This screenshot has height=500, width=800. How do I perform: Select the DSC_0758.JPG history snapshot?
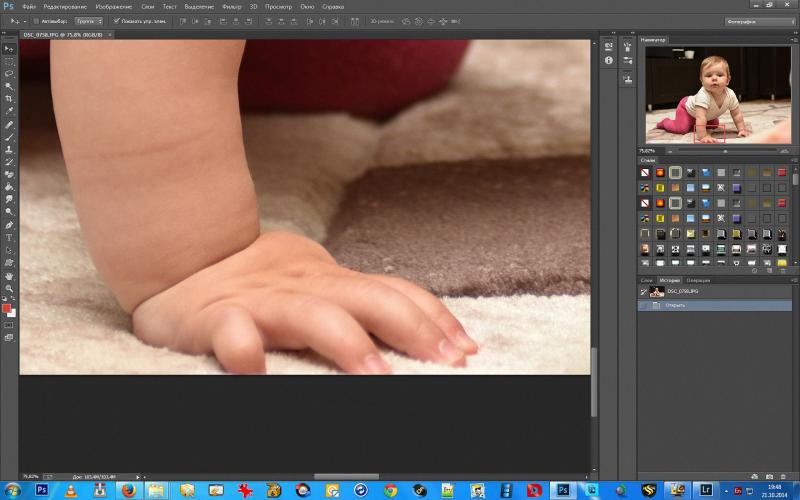click(x=715, y=292)
